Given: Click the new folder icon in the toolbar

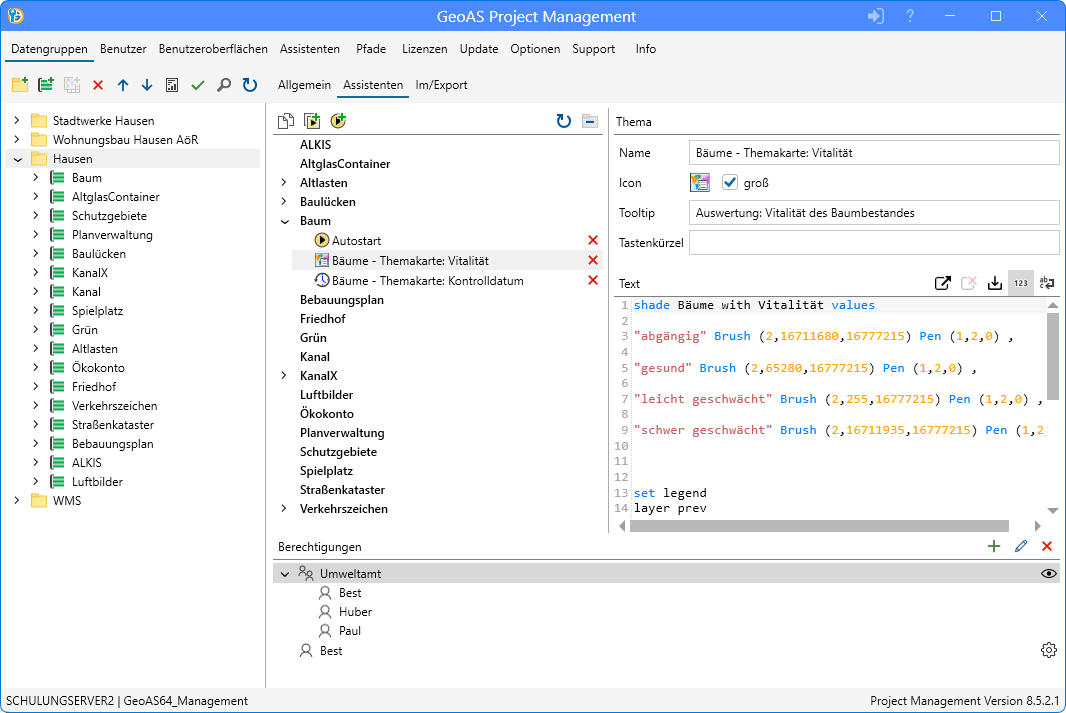Looking at the screenshot, I should 19,86.
